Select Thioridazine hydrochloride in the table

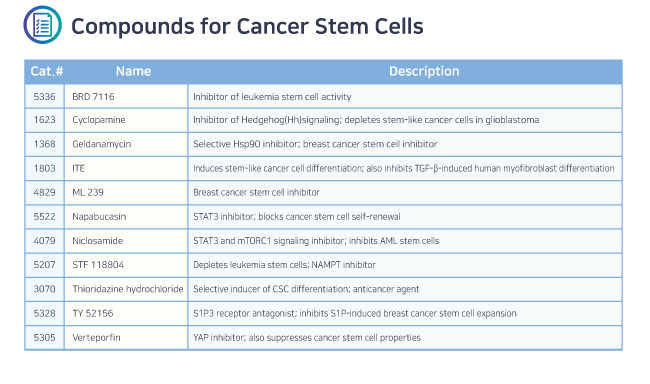pos(128,289)
